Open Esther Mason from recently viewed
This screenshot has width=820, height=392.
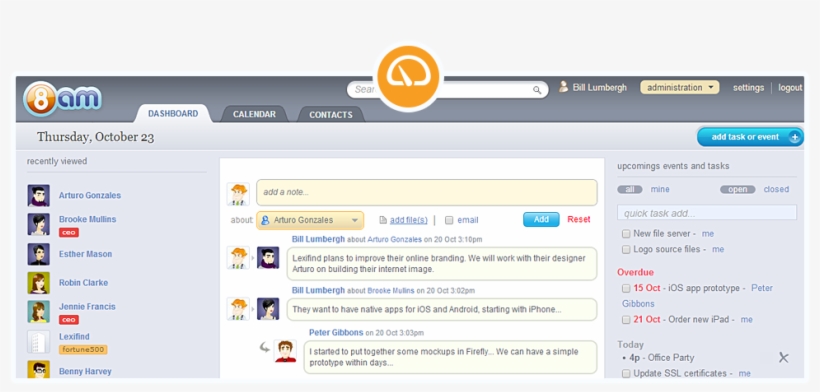tap(85, 254)
